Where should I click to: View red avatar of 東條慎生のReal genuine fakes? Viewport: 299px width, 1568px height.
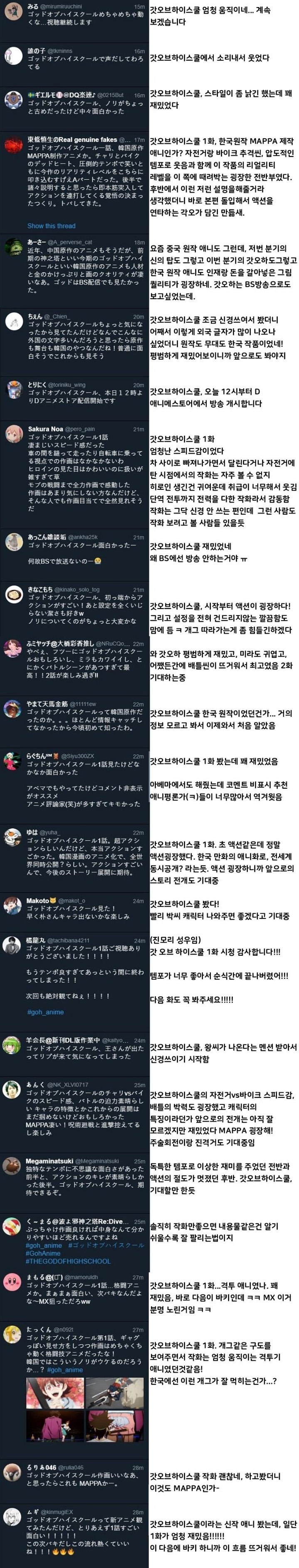click(x=13, y=145)
